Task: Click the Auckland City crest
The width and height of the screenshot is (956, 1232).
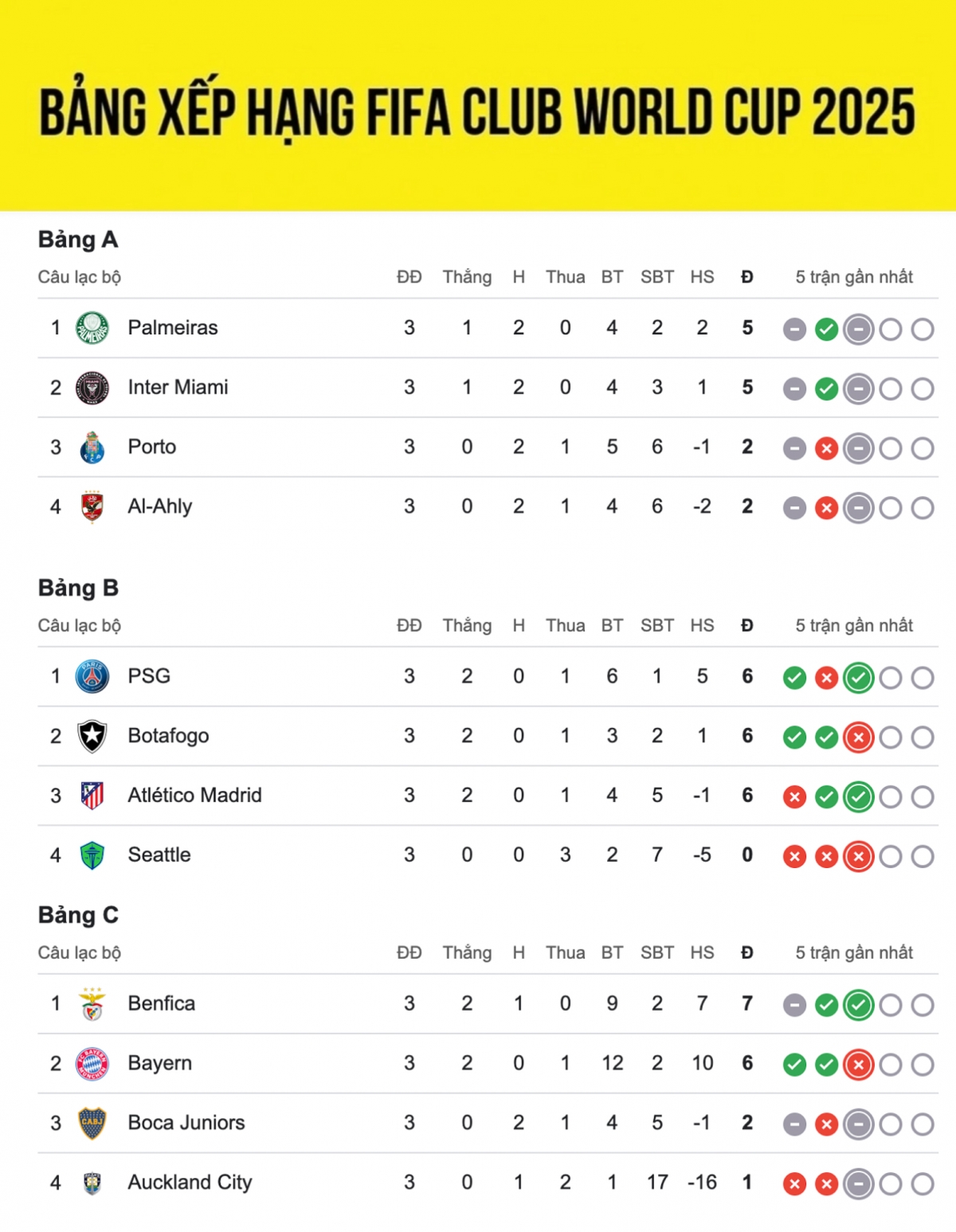Action: (92, 1183)
